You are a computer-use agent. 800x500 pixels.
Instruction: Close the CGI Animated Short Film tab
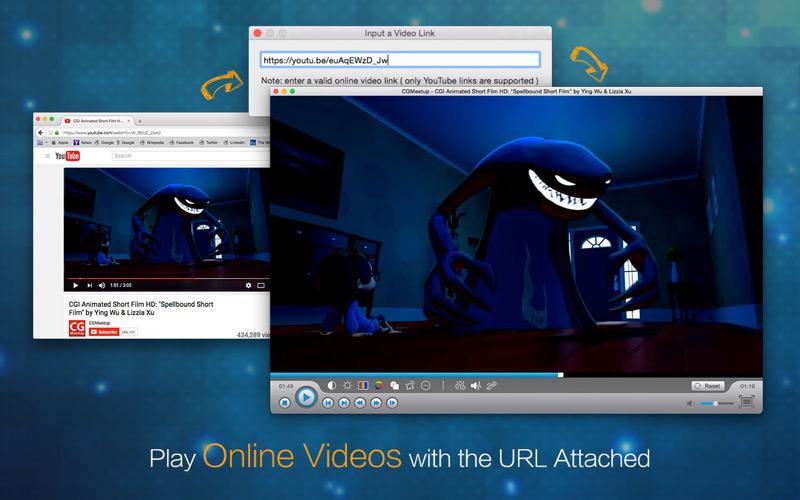point(129,121)
